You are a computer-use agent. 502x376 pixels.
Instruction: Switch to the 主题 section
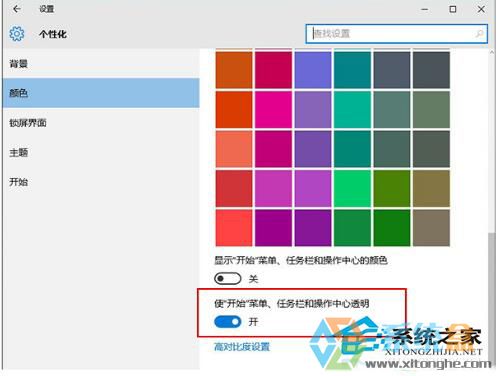click(101, 152)
